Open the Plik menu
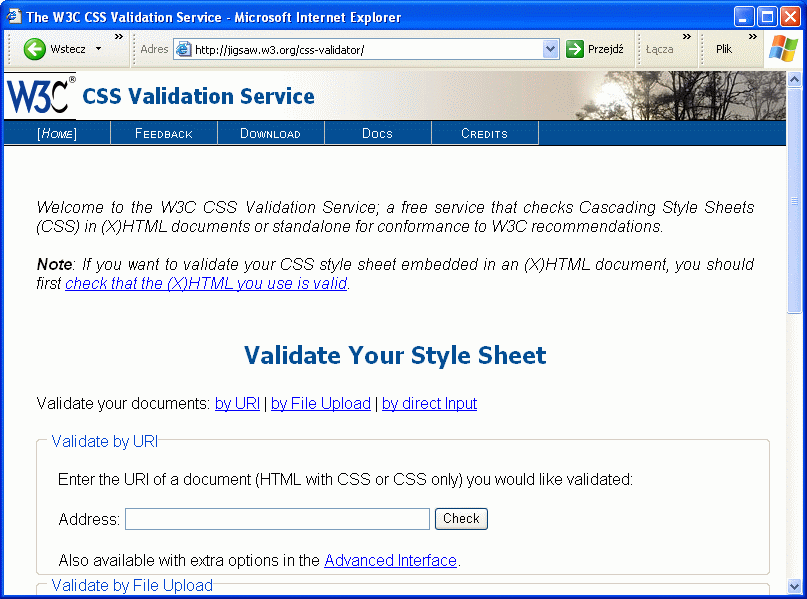 pos(724,49)
